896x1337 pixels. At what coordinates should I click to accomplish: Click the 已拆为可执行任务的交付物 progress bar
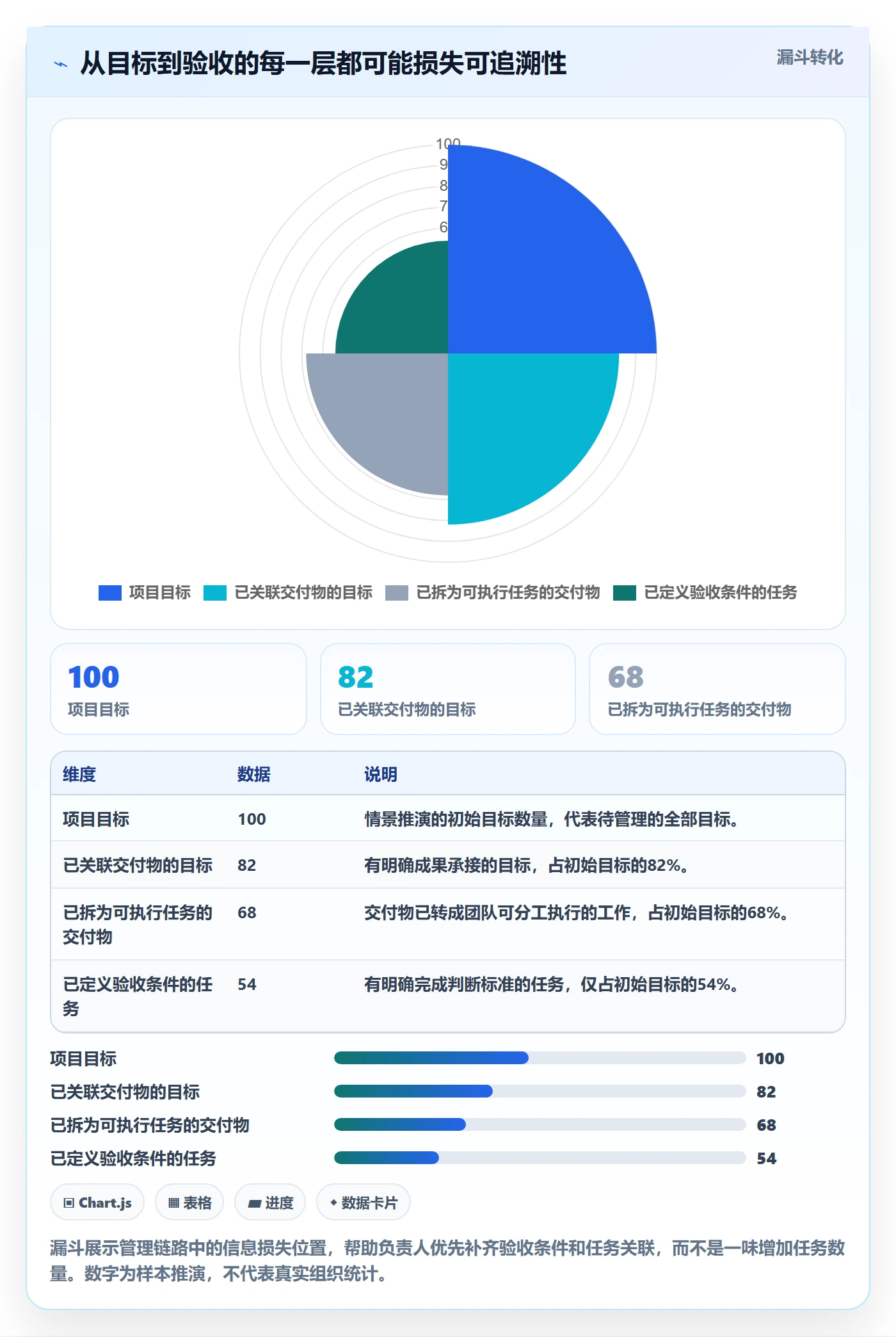click(540, 1124)
